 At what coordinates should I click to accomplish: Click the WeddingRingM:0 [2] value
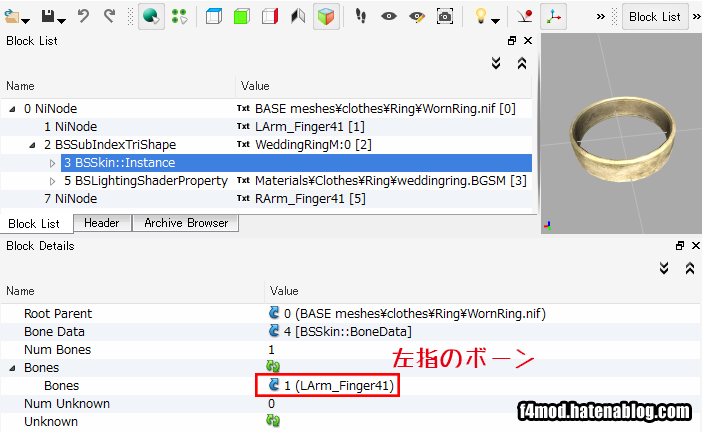click(x=313, y=145)
